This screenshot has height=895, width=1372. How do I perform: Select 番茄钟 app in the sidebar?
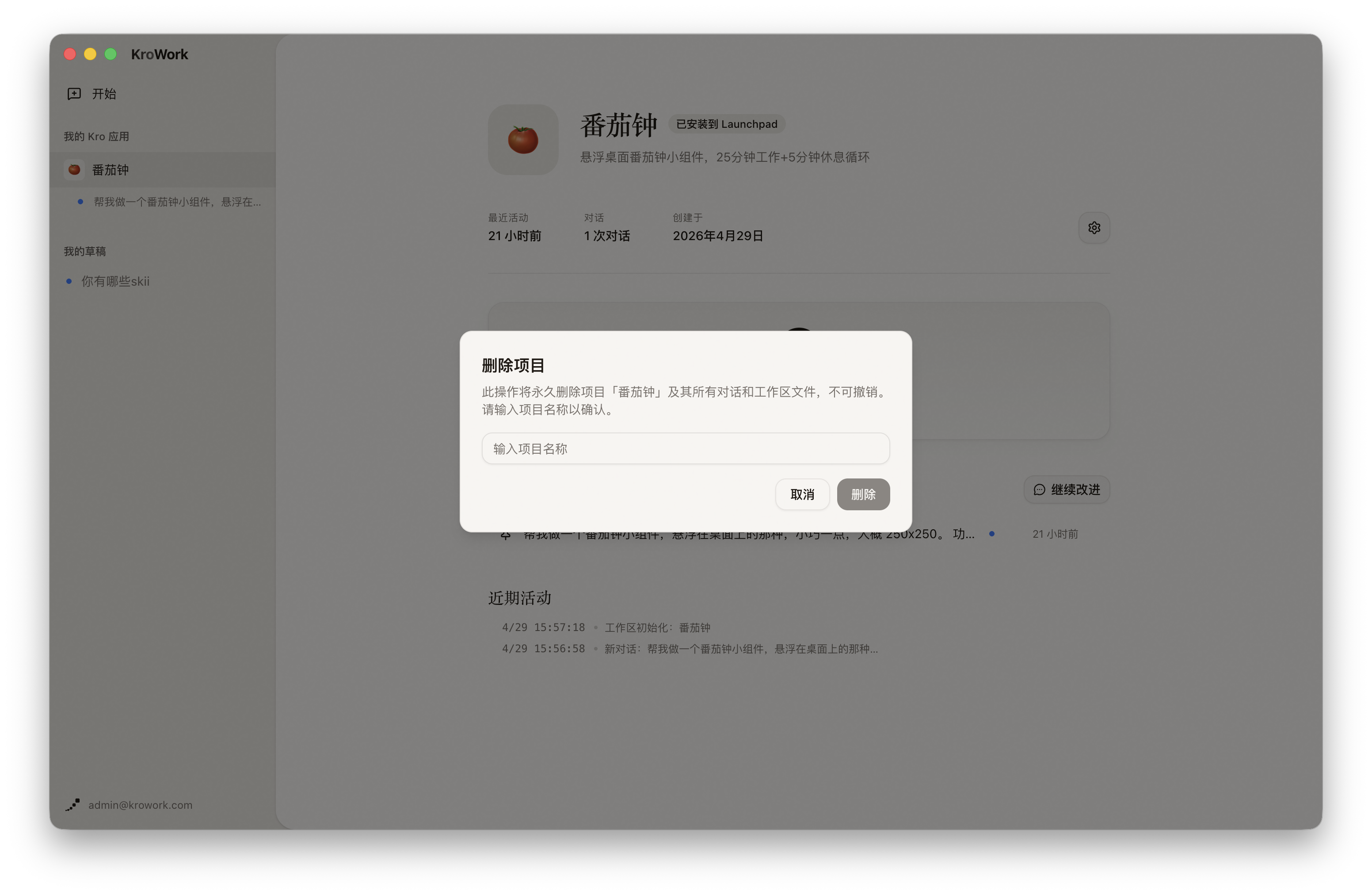(x=163, y=170)
